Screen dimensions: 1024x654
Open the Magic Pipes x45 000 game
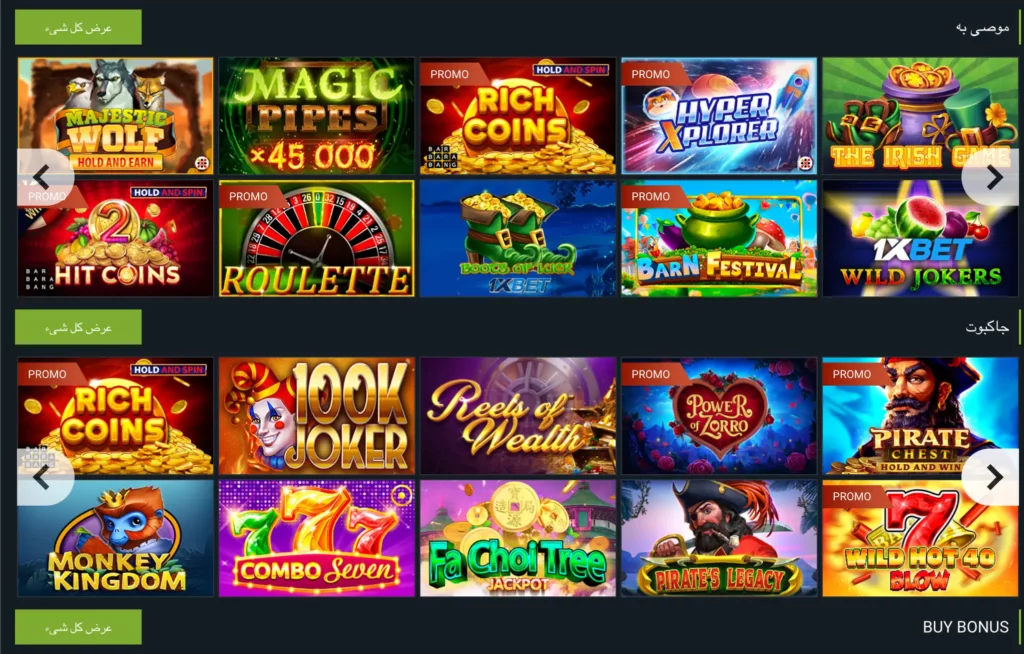[x=317, y=116]
